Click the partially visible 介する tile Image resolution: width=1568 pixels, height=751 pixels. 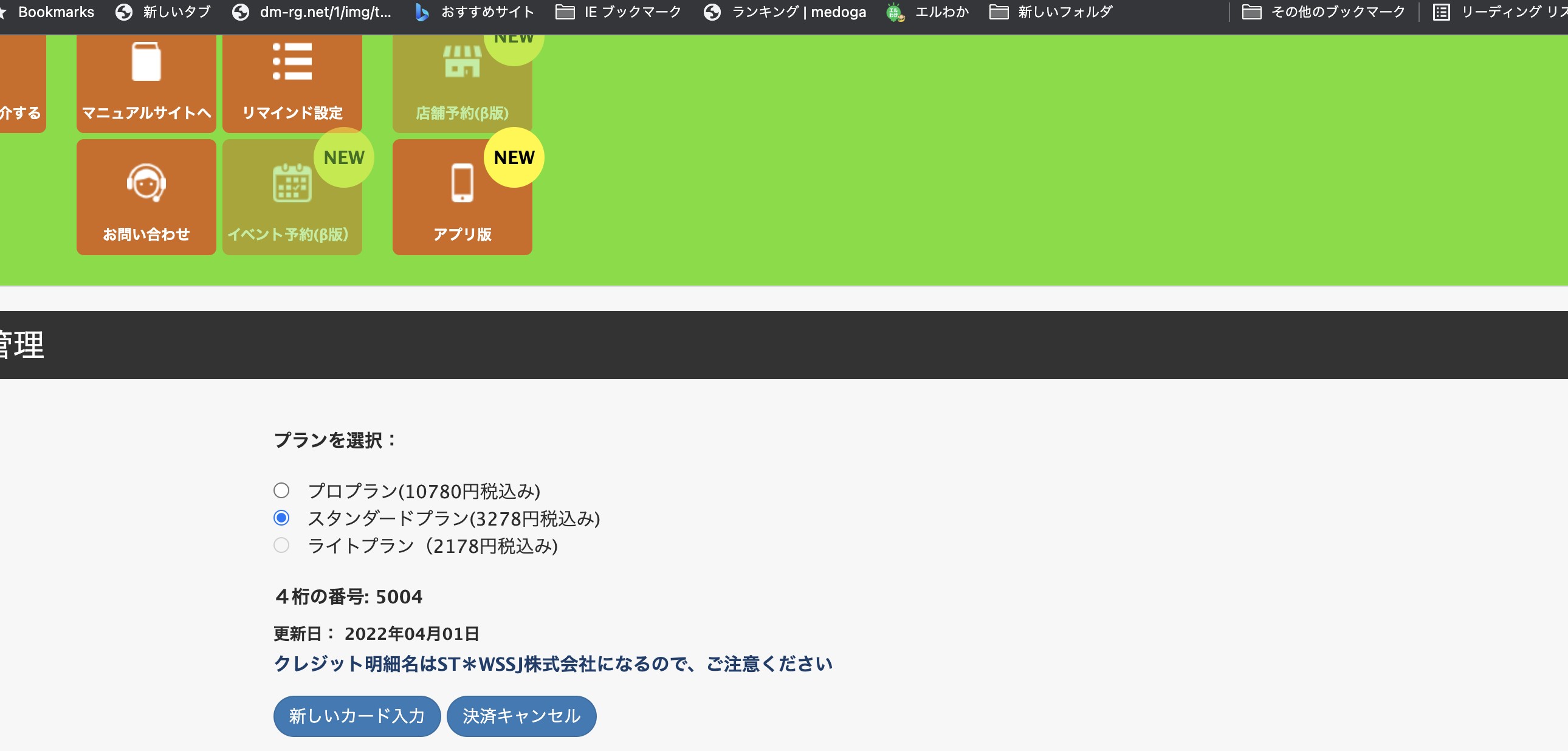[22, 83]
